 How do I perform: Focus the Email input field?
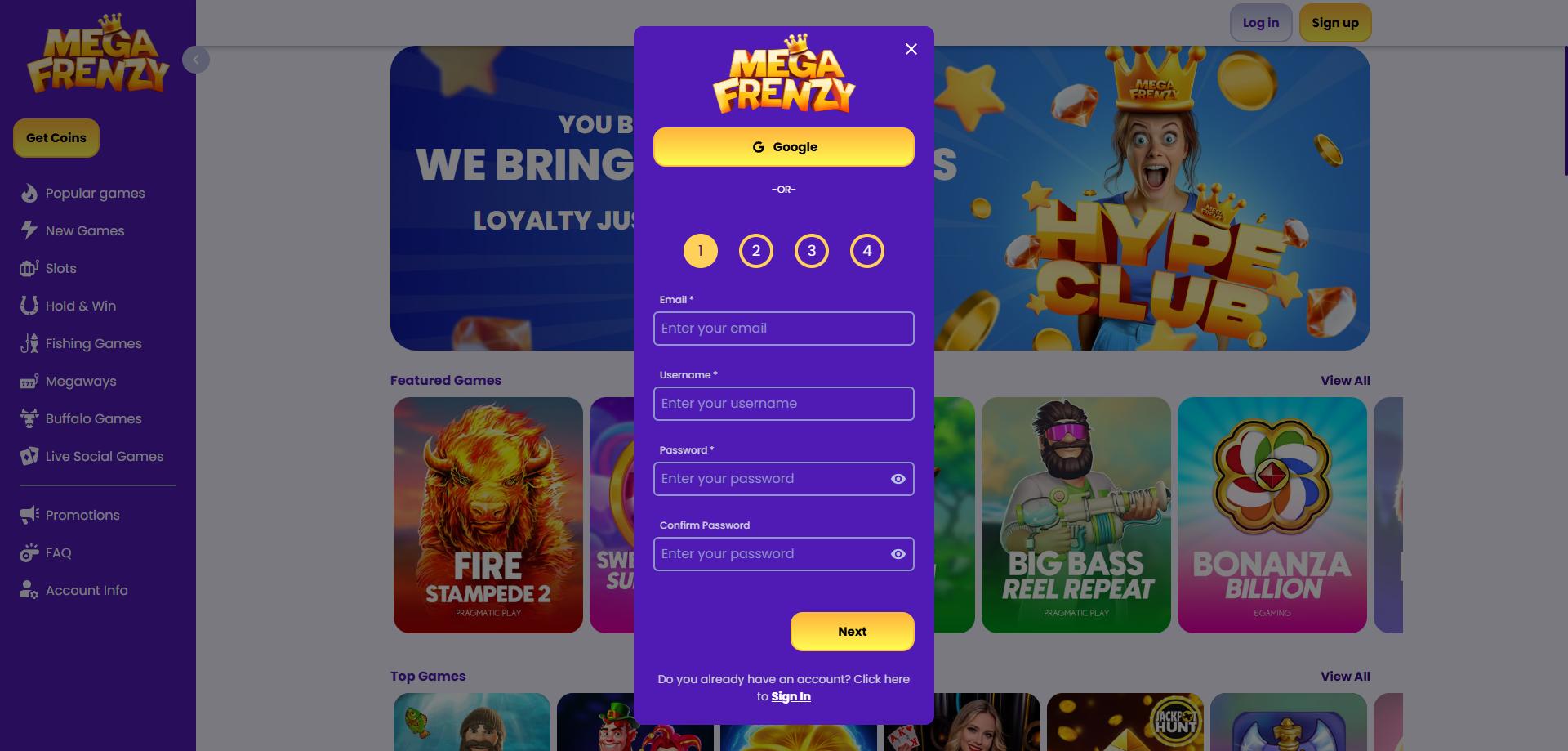784,329
